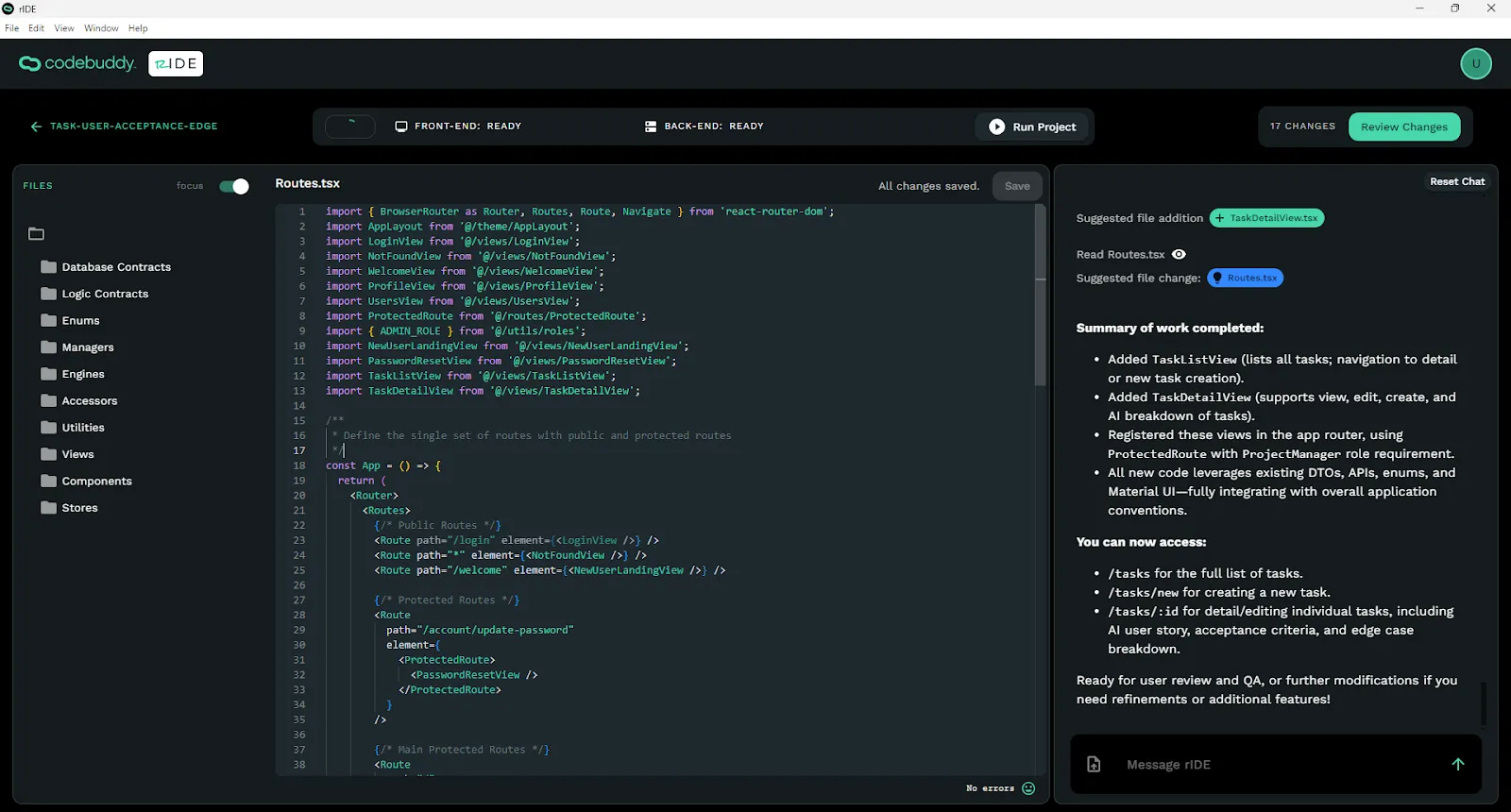
Task: Click the back-end server icon
Action: tap(651, 127)
